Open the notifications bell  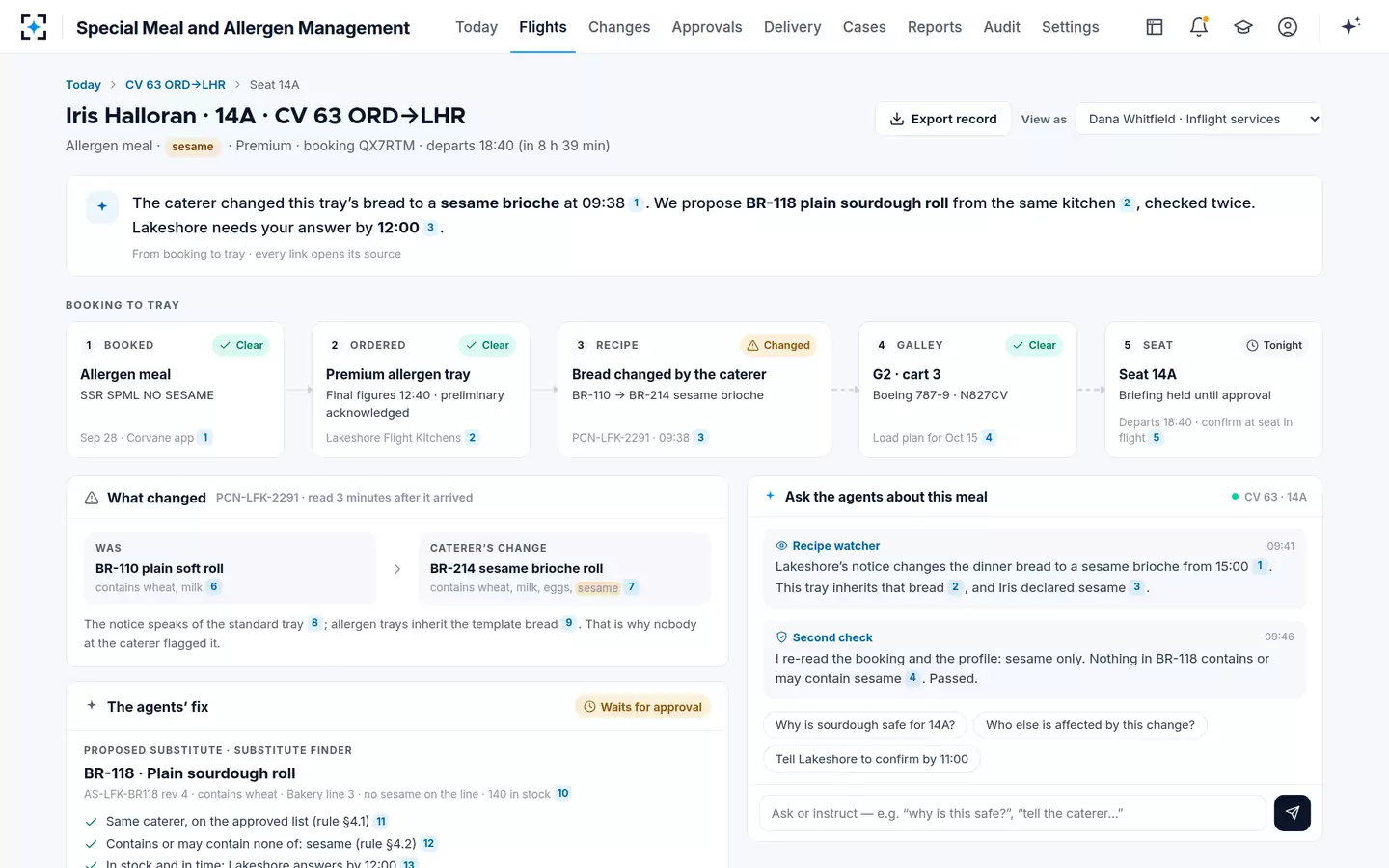1199,27
